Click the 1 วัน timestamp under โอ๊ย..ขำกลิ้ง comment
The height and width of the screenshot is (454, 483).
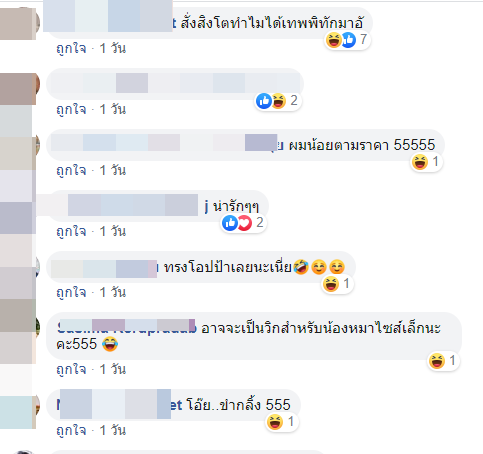[113, 431]
